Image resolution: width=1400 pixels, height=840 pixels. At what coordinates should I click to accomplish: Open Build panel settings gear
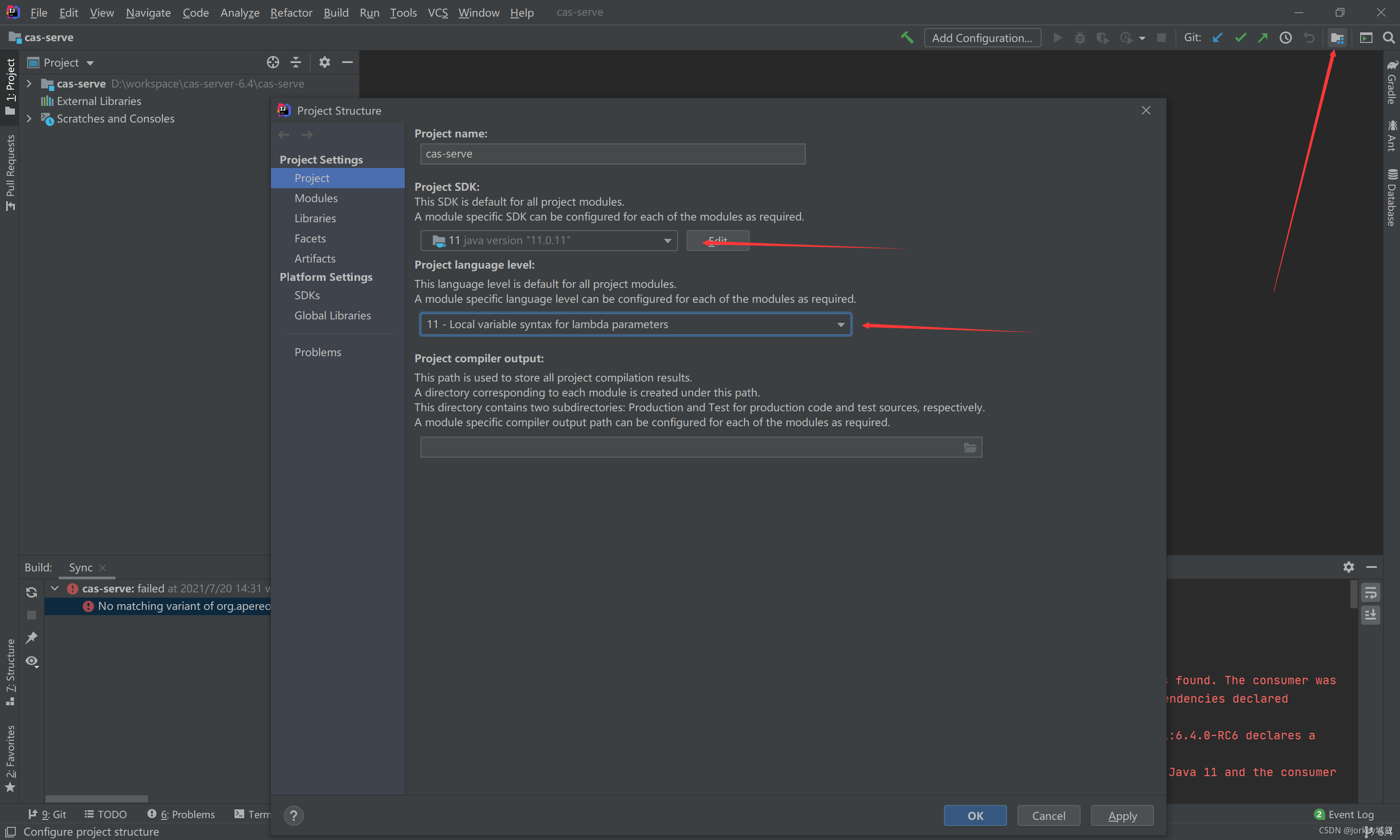(x=1348, y=567)
